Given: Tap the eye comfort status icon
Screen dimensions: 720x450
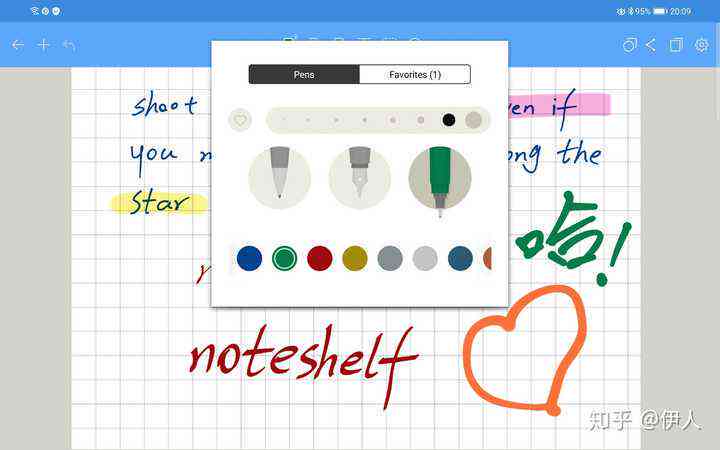Looking at the screenshot, I should pos(621,11).
